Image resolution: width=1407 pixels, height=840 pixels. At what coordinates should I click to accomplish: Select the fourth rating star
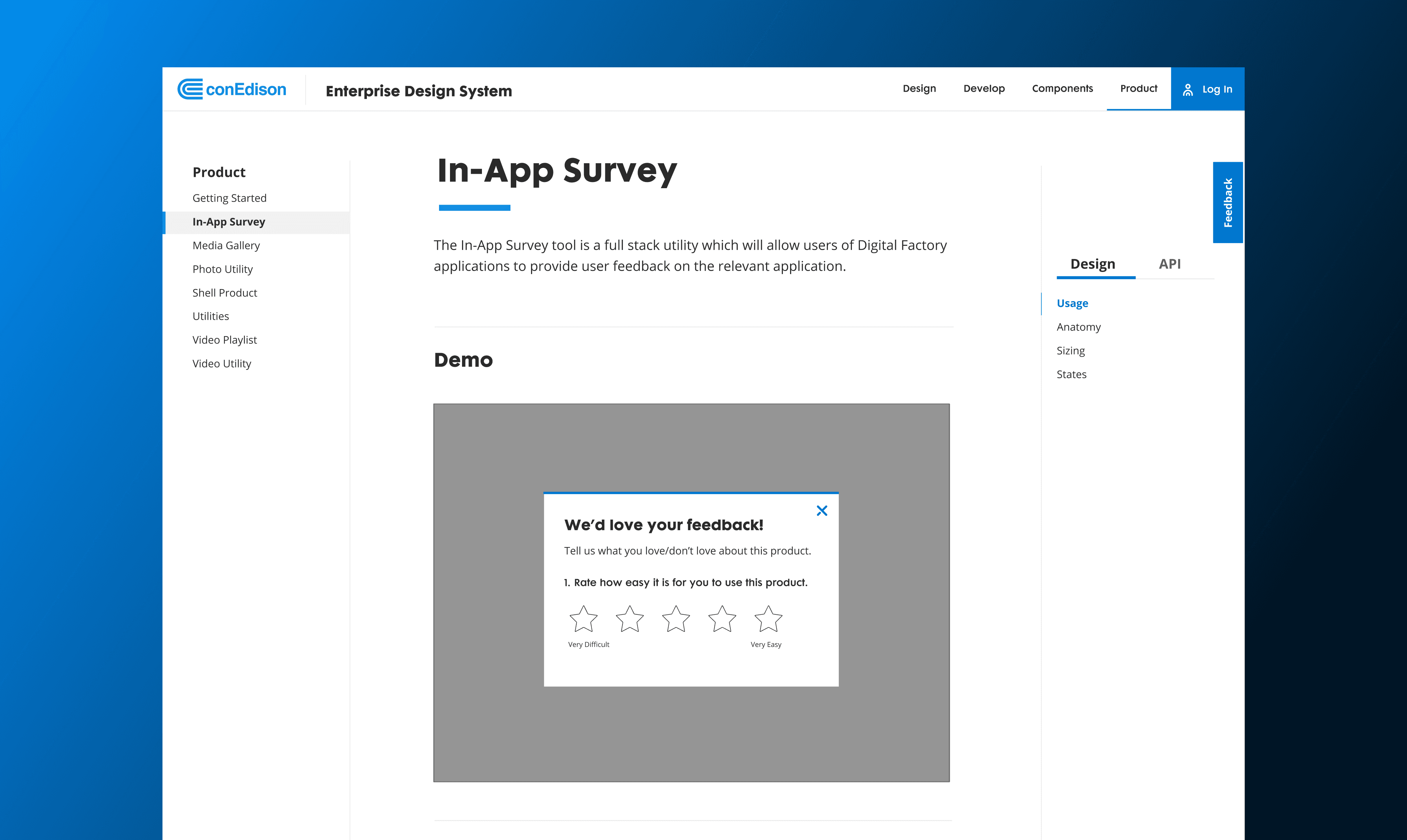click(722, 619)
